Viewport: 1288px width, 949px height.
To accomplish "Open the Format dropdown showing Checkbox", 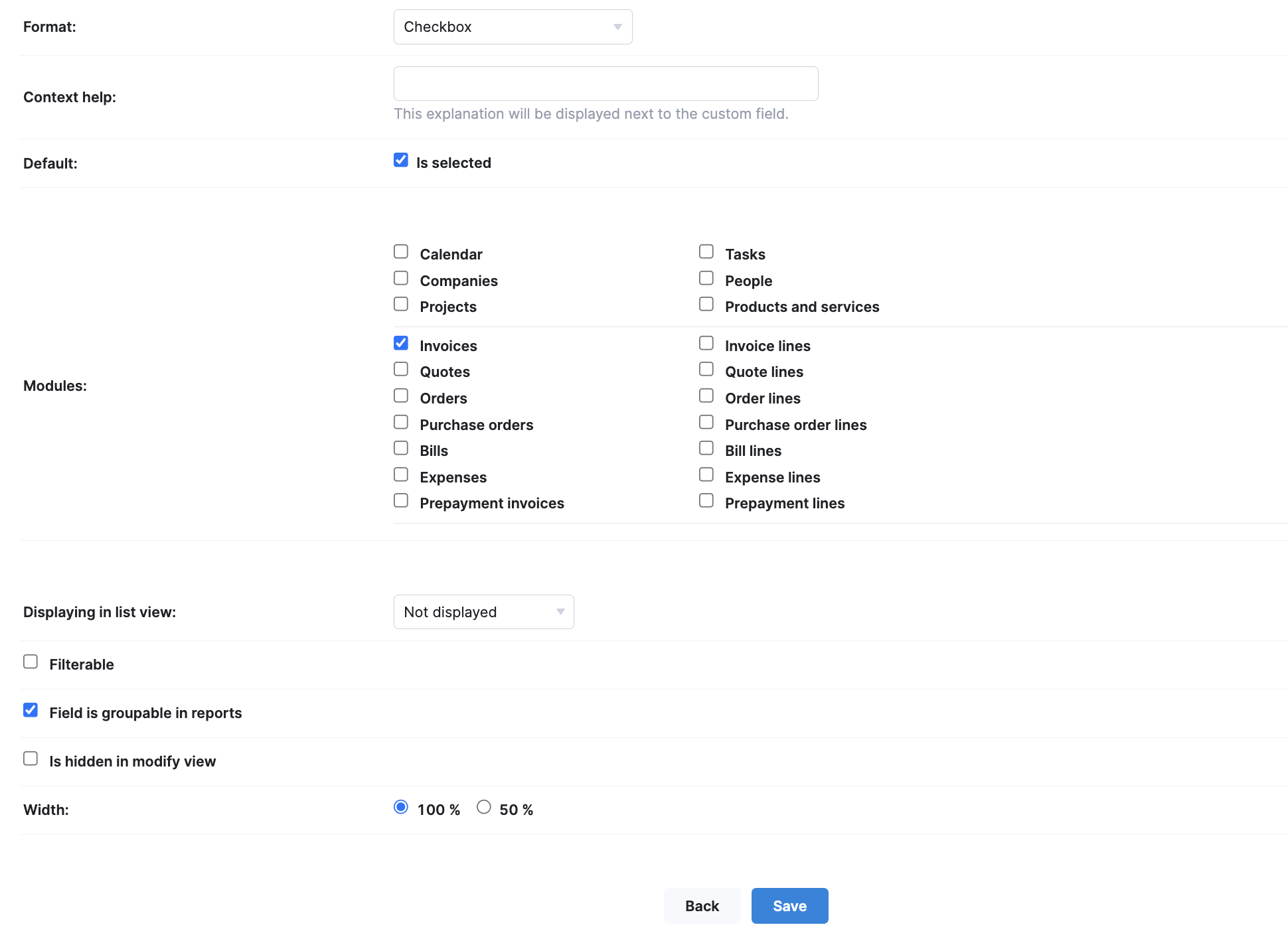I will tap(513, 27).
